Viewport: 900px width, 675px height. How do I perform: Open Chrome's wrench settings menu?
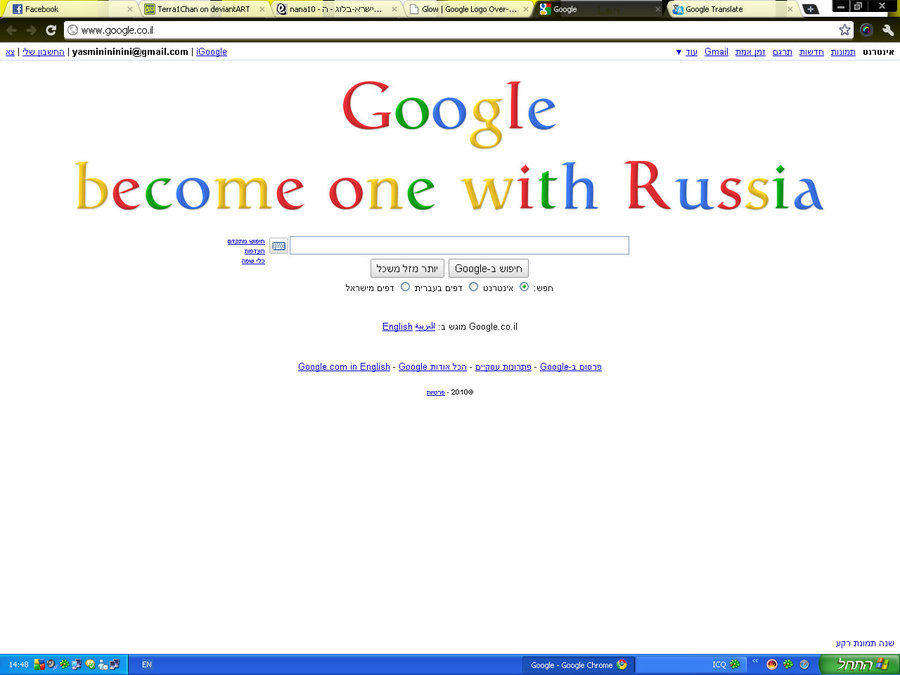[887, 30]
